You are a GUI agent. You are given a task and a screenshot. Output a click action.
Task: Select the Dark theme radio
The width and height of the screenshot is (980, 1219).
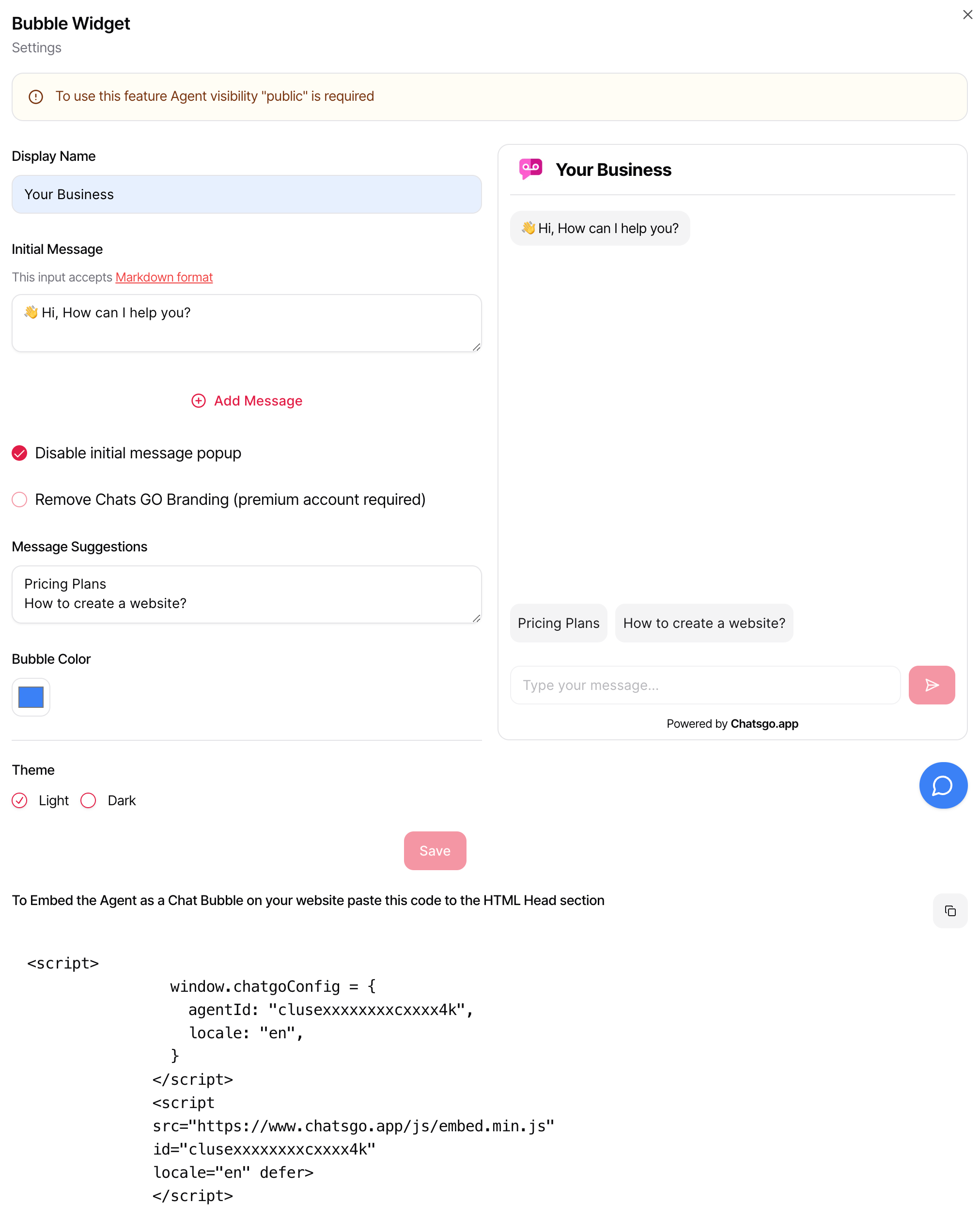click(x=88, y=800)
